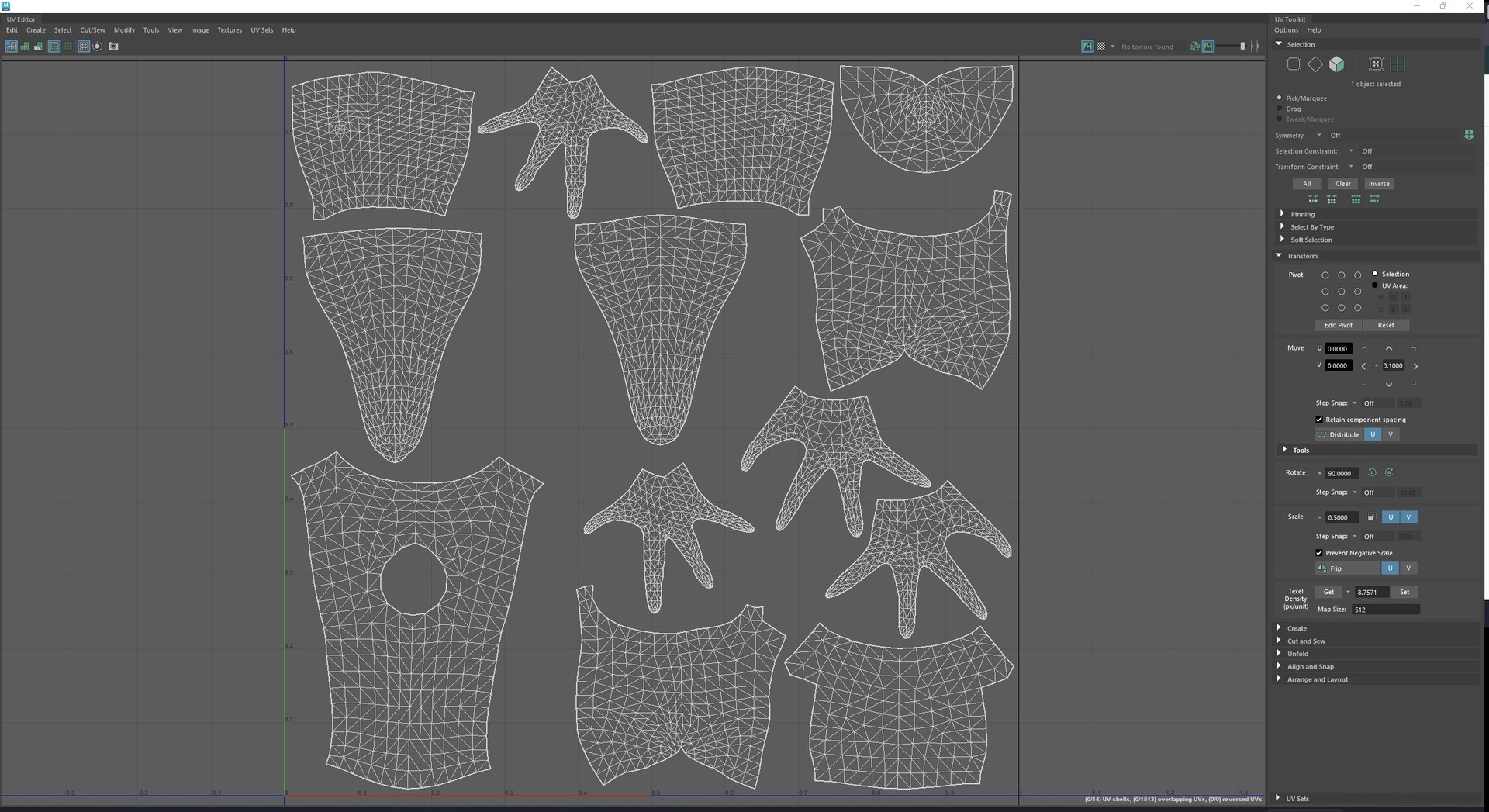
Task: Rotate clockwise using the second Rotate icon
Action: point(1389,472)
